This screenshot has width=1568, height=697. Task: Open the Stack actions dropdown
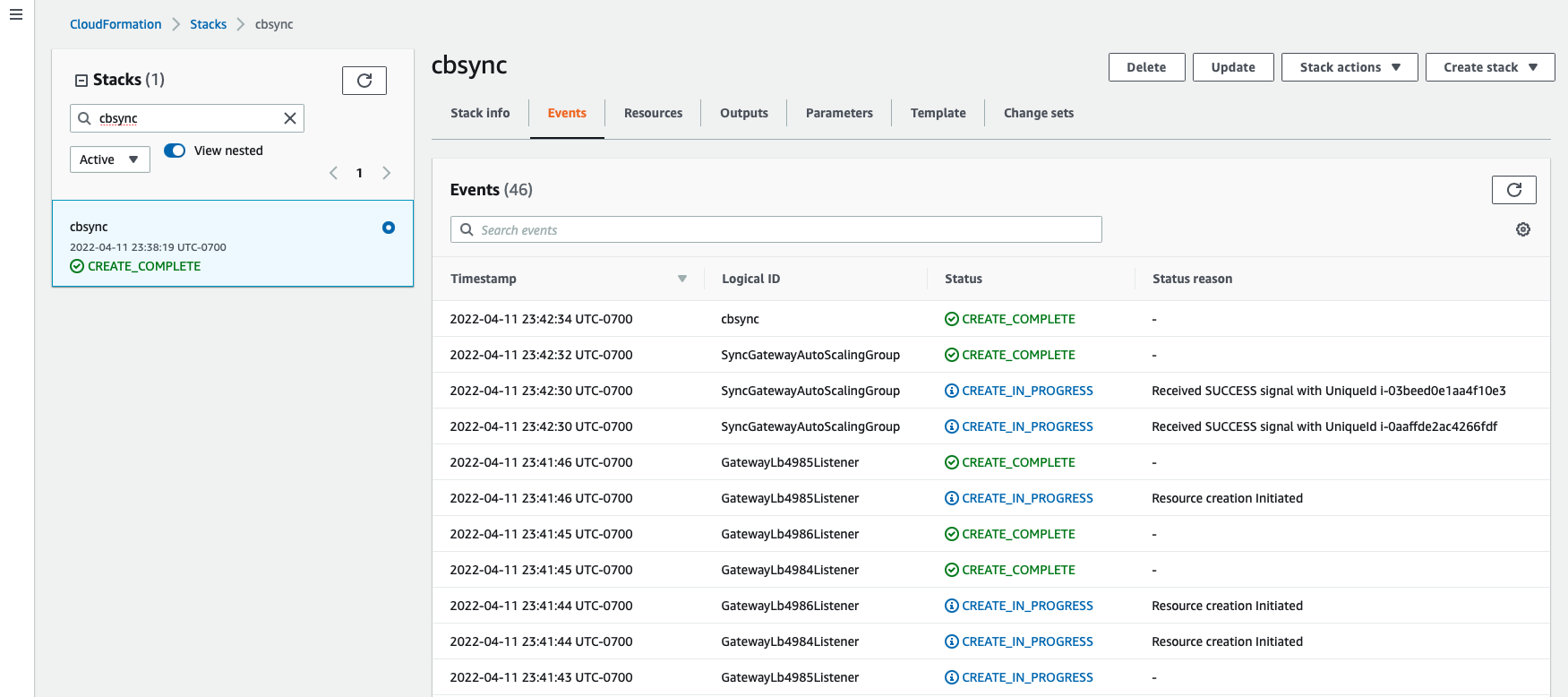click(1350, 67)
